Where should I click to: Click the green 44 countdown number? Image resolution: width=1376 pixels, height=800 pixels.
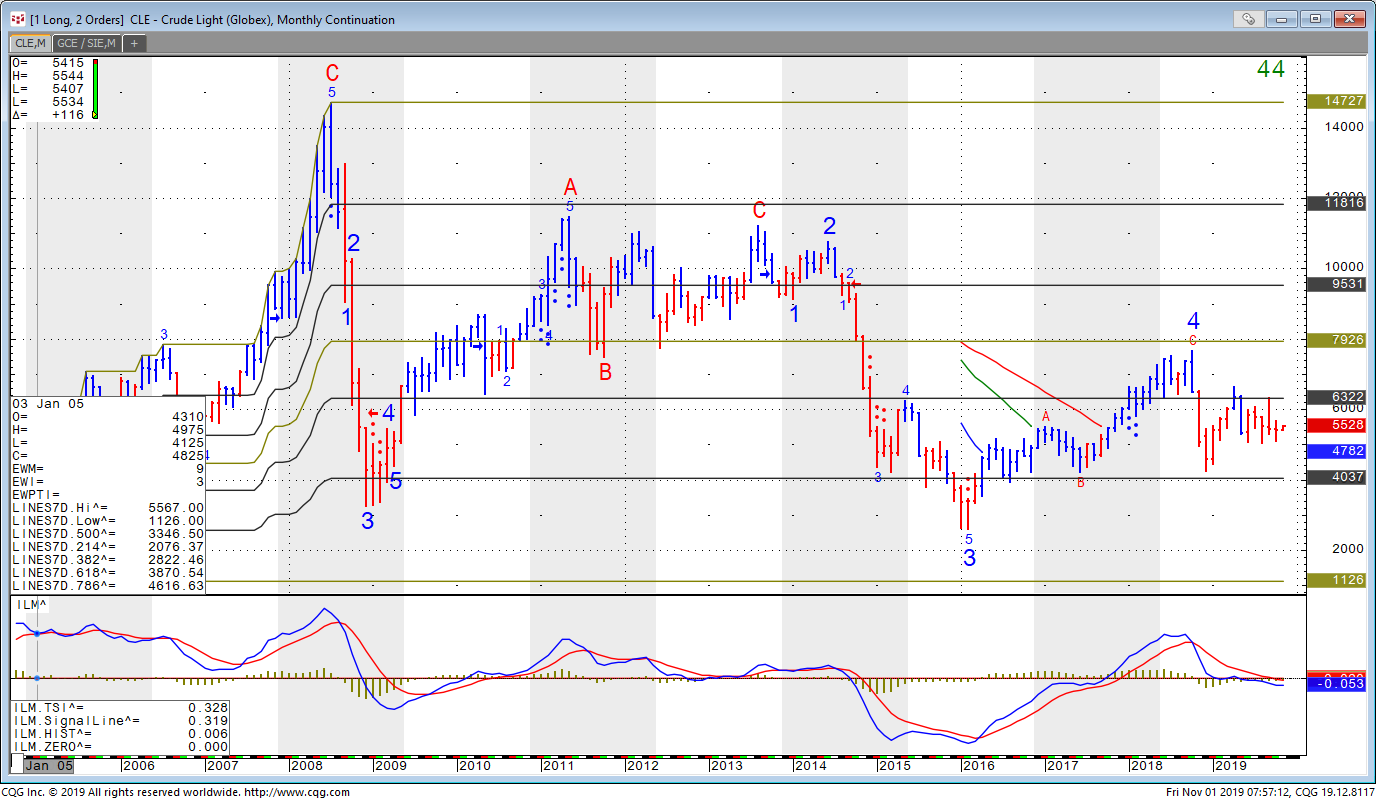coord(1270,69)
